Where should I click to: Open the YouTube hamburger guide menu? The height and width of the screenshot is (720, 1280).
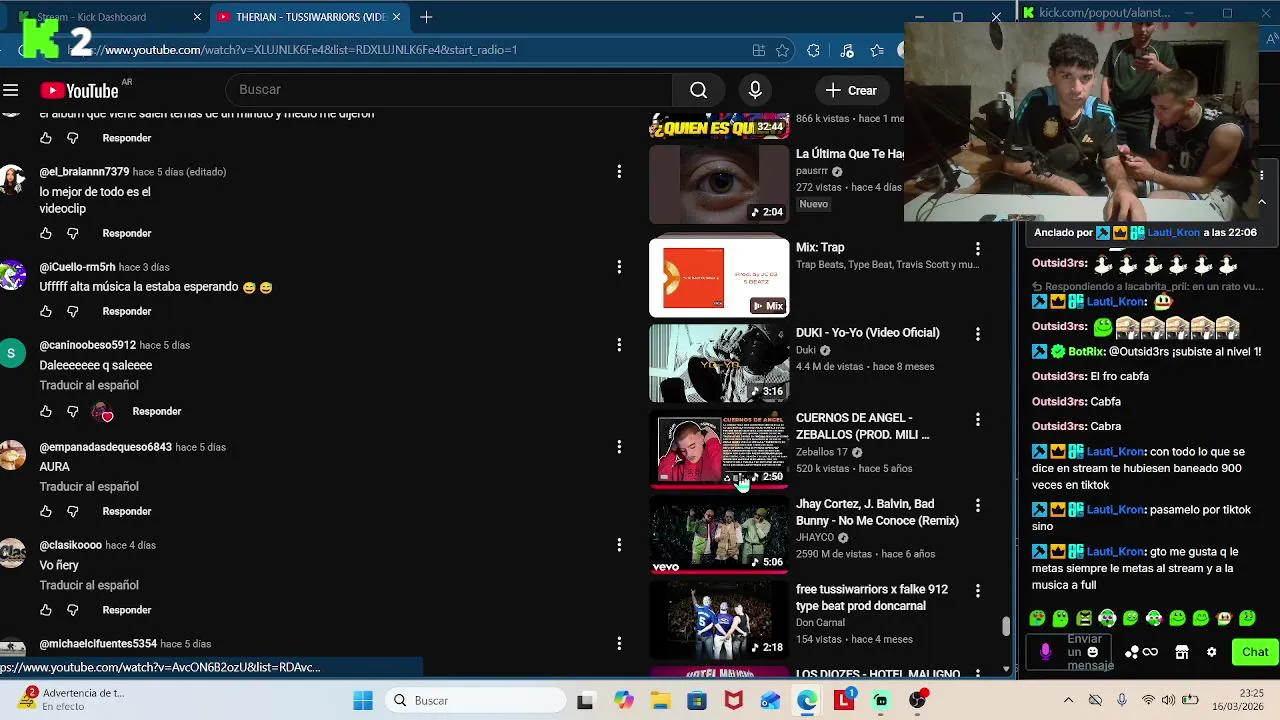coord(11,90)
